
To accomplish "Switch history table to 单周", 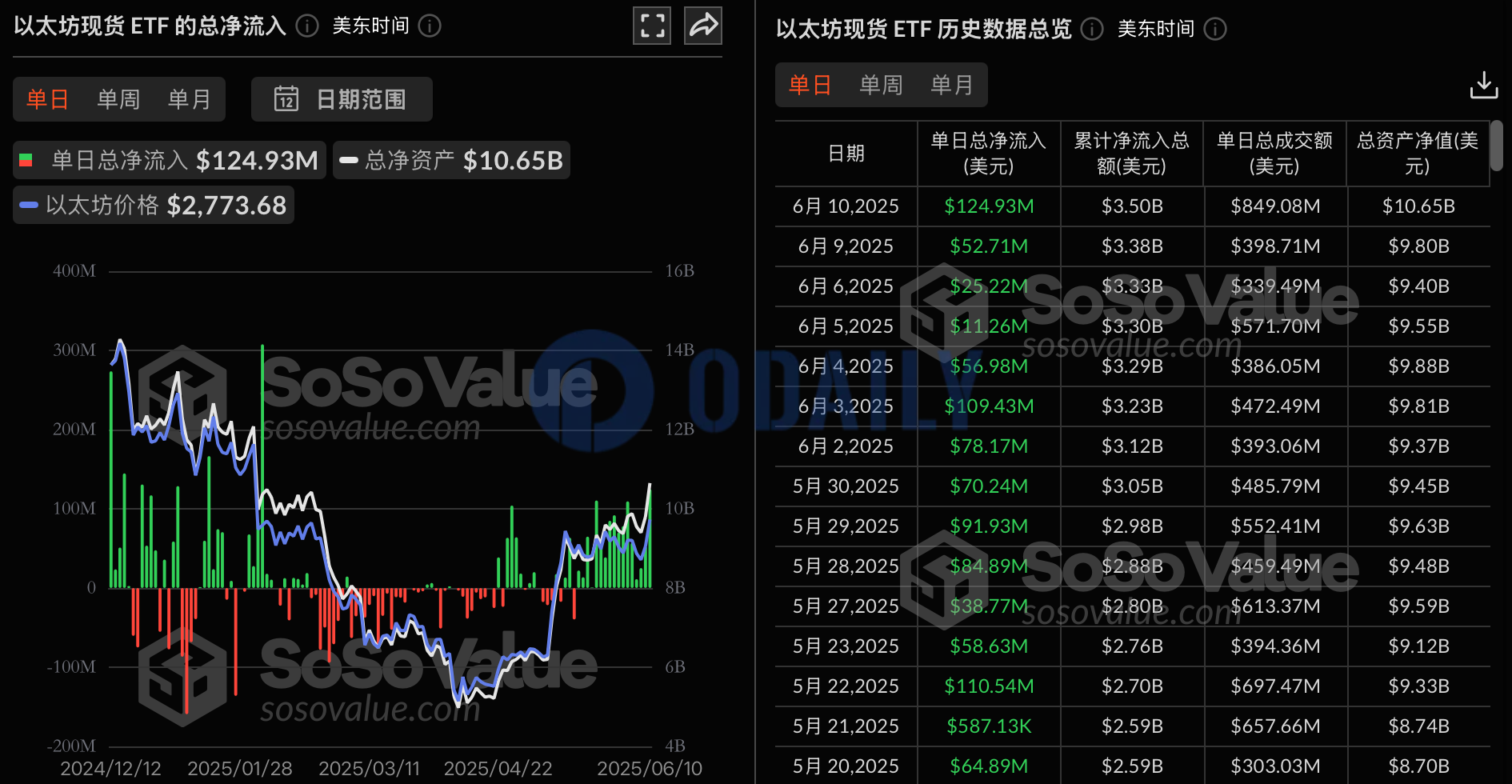I will [x=881, y=85].
